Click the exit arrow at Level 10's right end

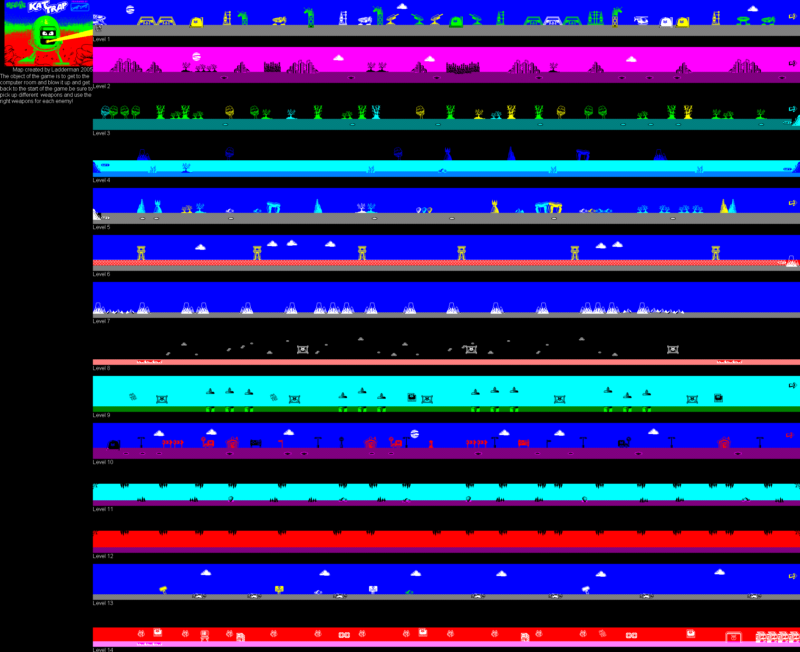(792, 435)
